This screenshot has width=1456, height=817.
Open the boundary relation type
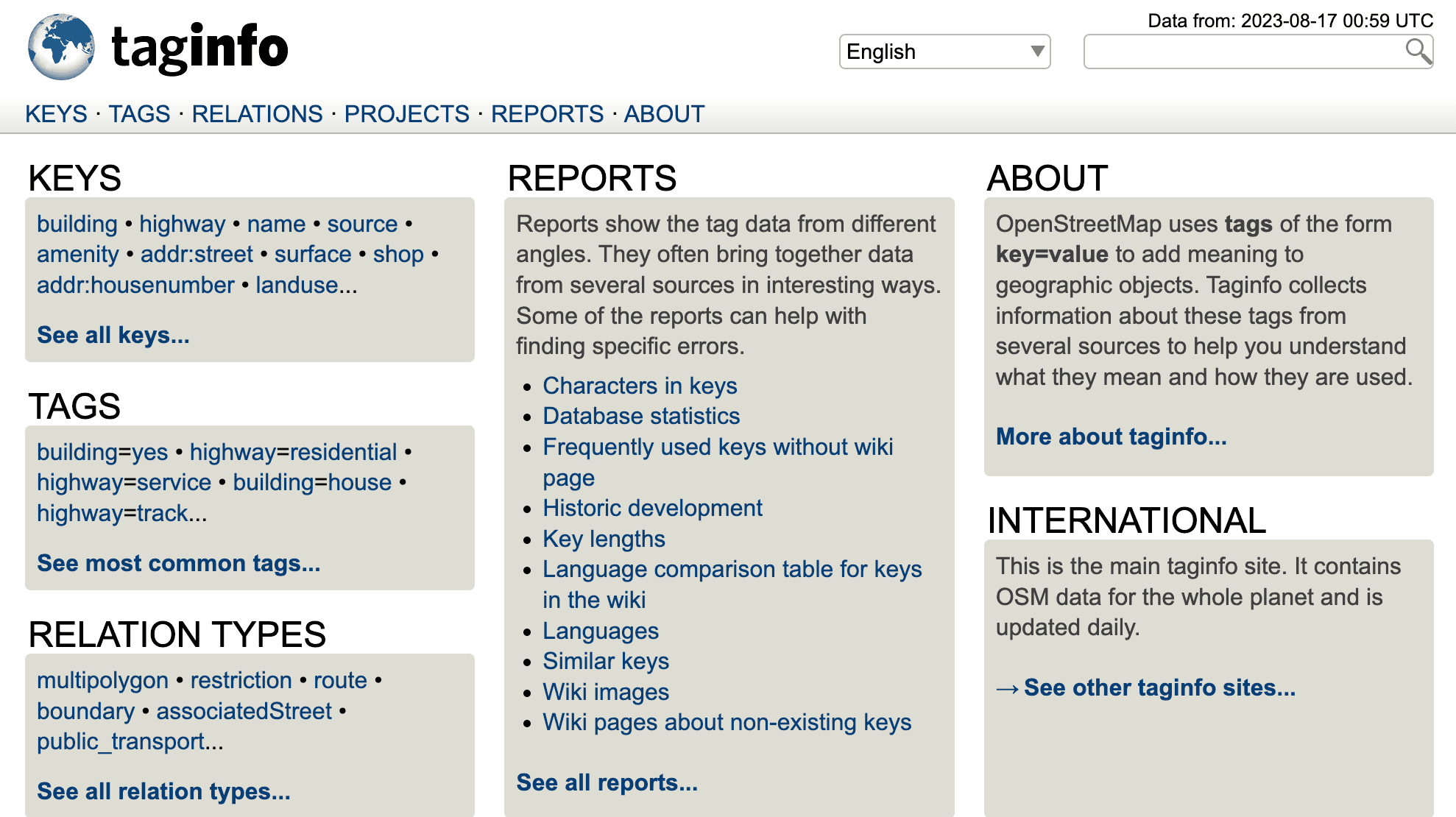[x=85, y=711]
